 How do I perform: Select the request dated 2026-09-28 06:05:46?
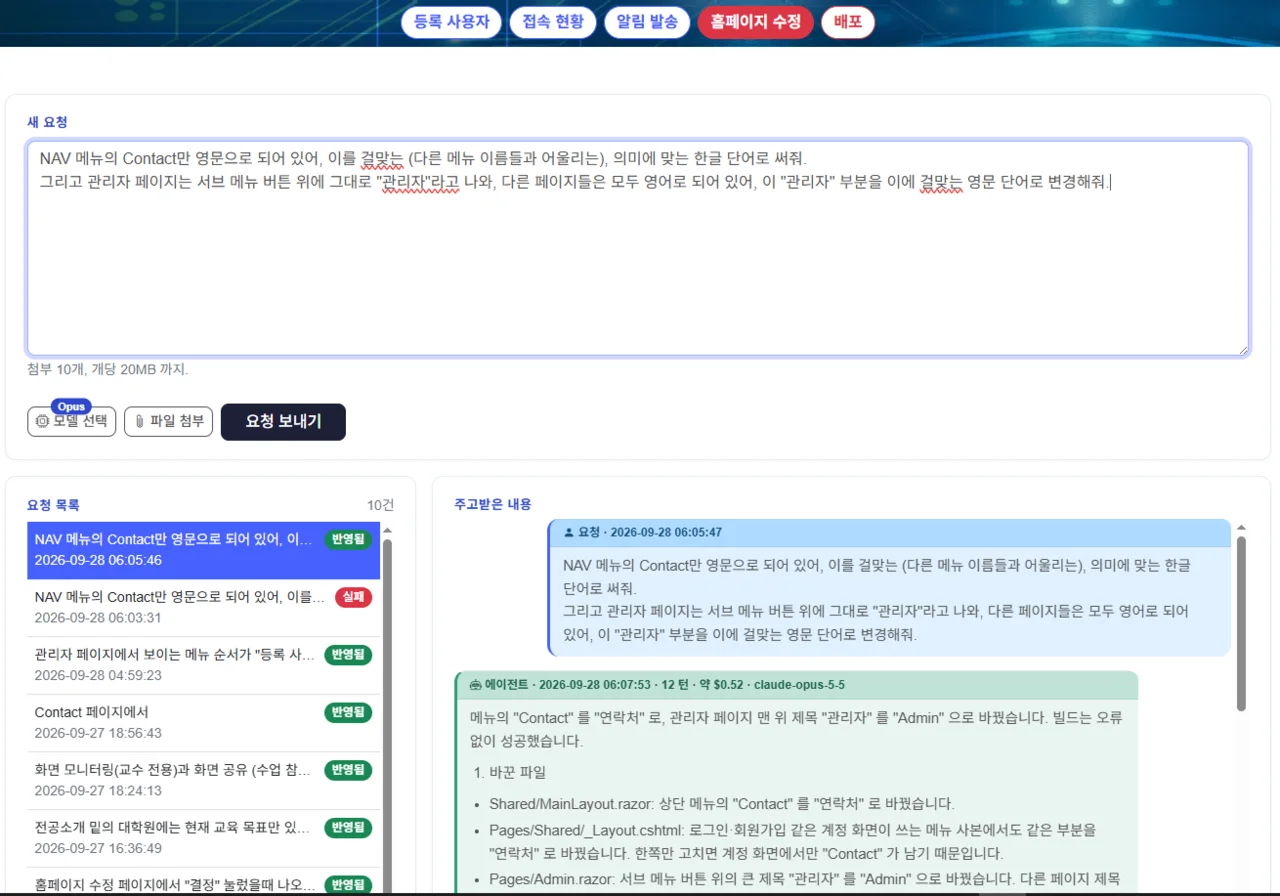coord(203,550)
